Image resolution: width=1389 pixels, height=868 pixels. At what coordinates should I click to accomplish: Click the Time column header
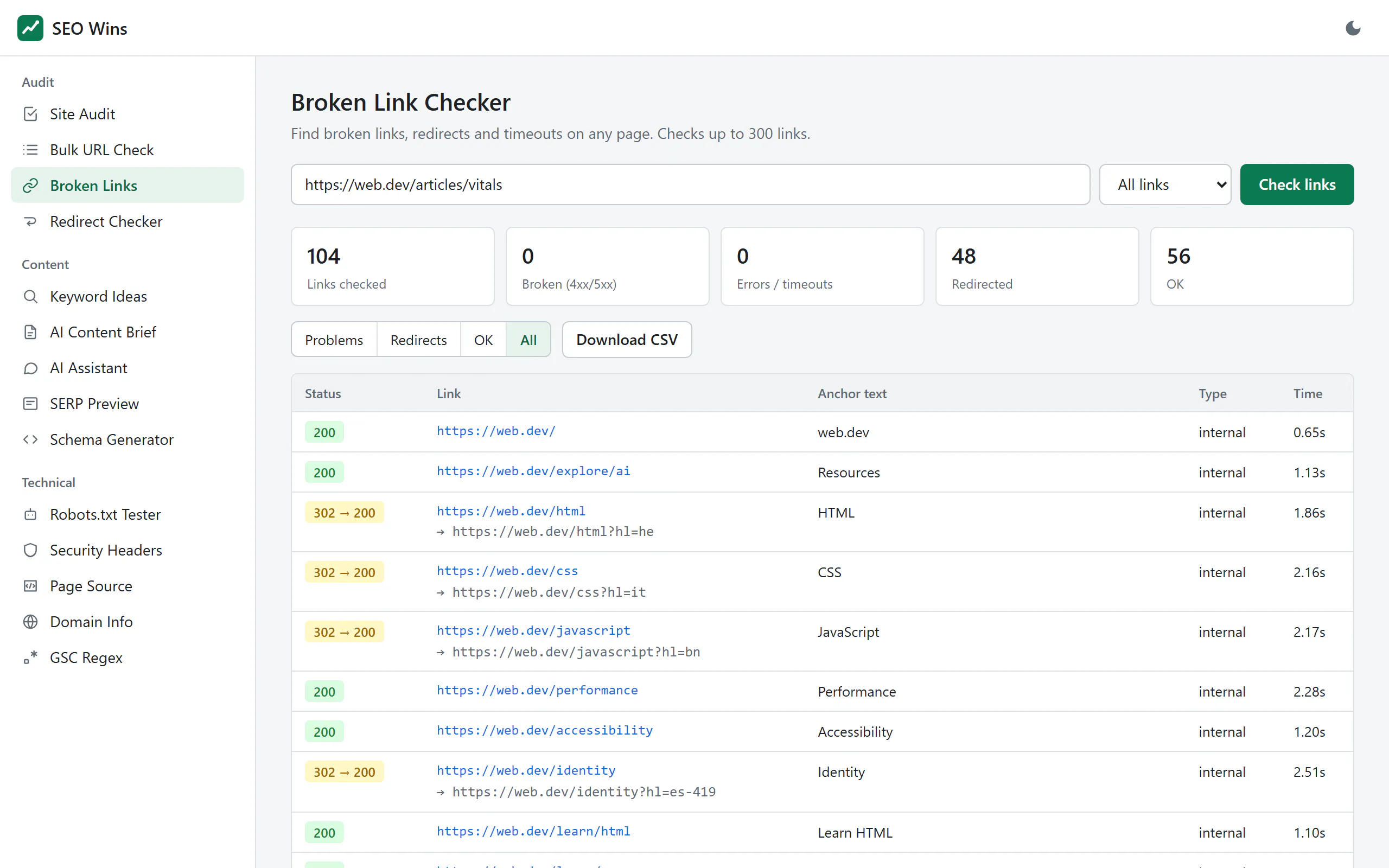click(1308, 394)
